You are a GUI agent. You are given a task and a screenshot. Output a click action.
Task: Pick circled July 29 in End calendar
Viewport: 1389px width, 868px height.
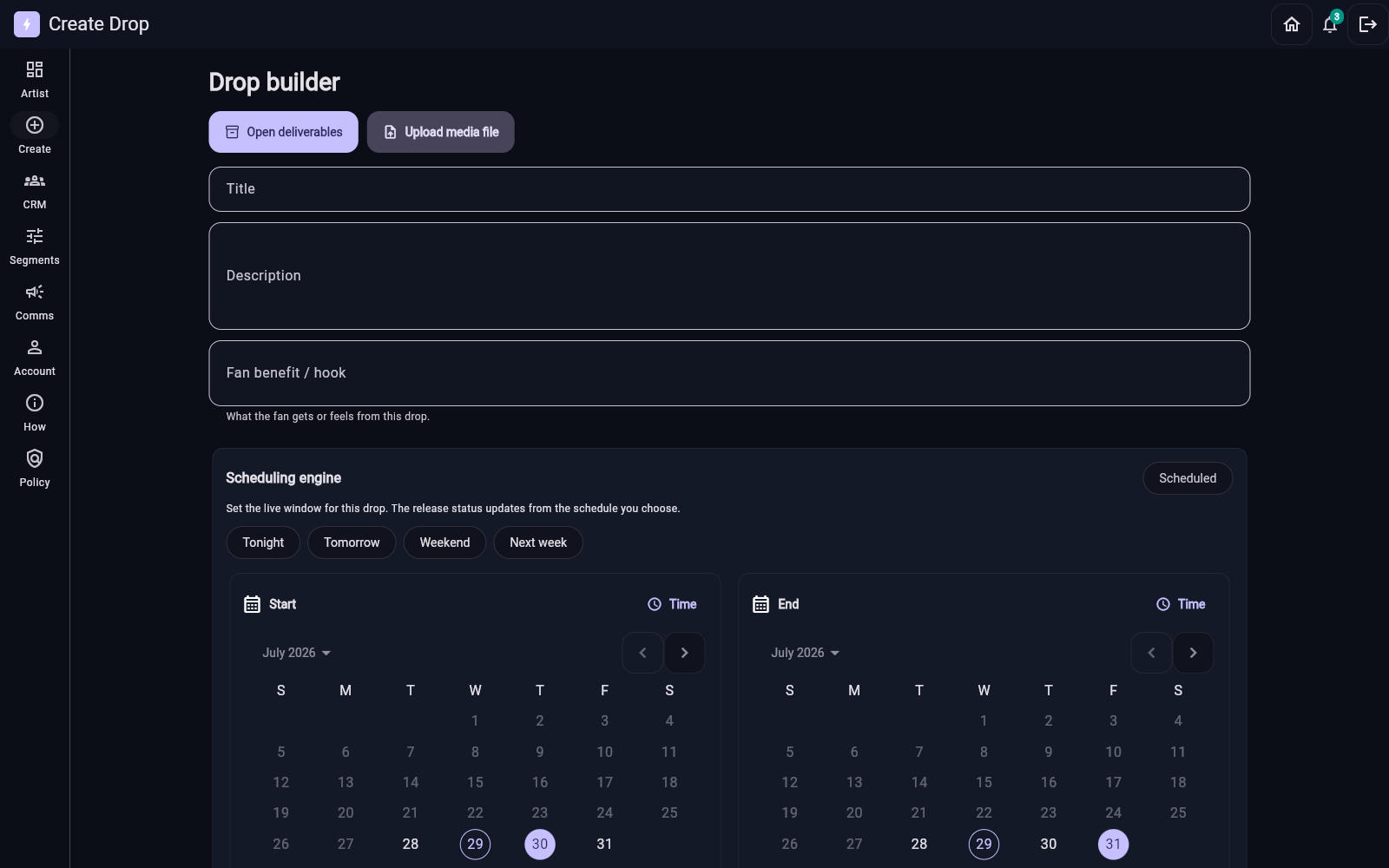(x=984, y=844)
